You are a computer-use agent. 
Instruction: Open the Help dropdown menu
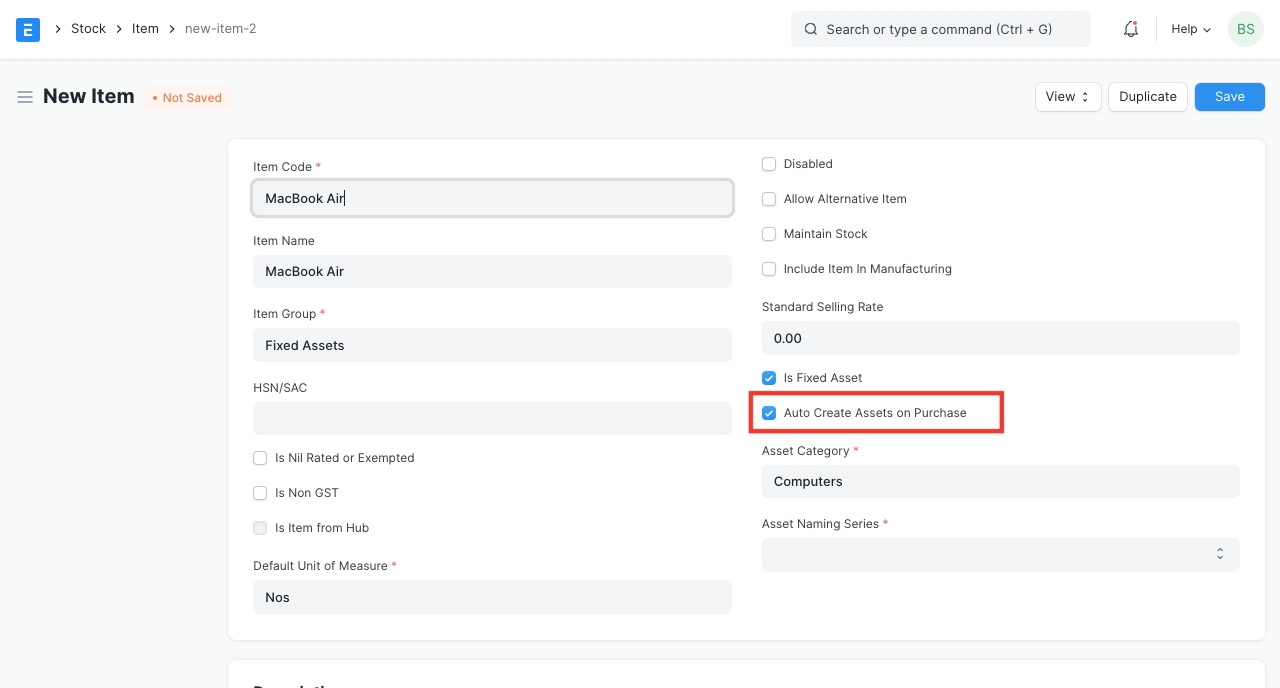[1190, 29]
